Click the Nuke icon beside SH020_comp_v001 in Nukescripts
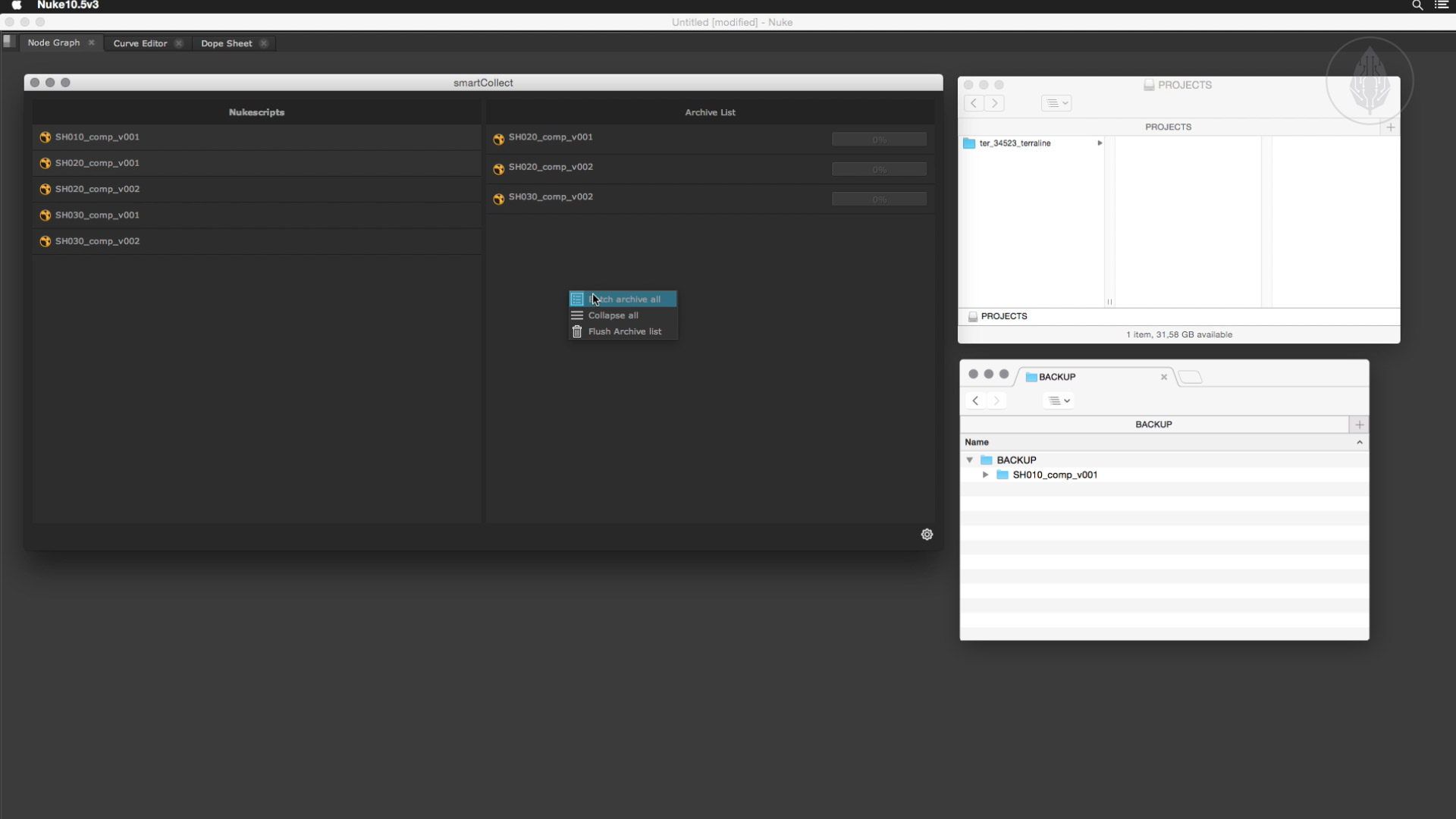1456x819 pixels. click(45, 163)
